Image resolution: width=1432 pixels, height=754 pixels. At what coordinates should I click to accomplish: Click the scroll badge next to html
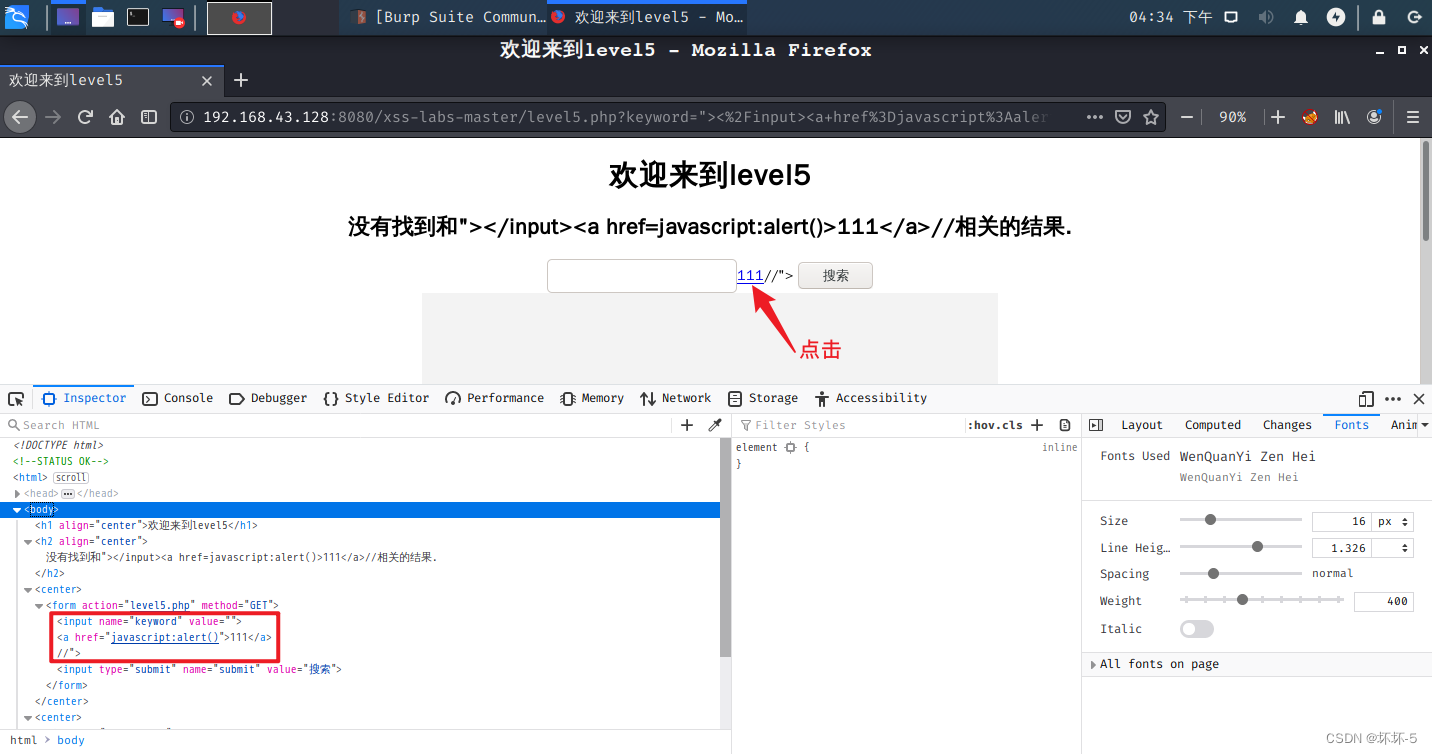70,478
